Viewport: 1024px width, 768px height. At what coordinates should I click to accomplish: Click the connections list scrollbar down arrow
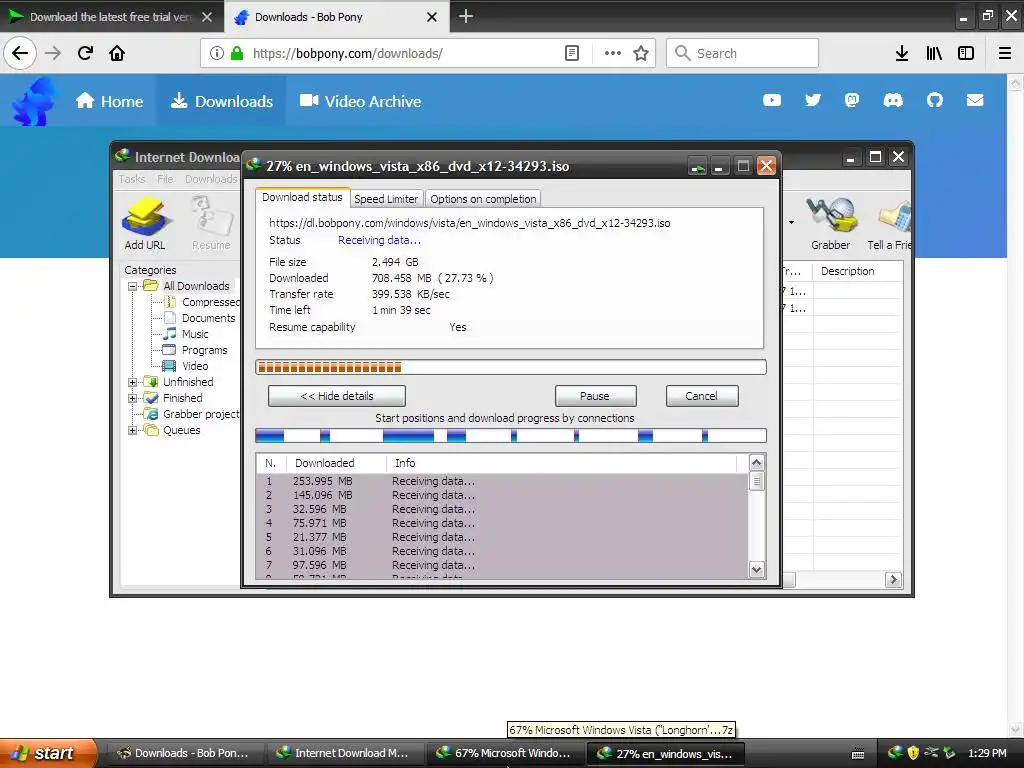[x=756, y=569]
